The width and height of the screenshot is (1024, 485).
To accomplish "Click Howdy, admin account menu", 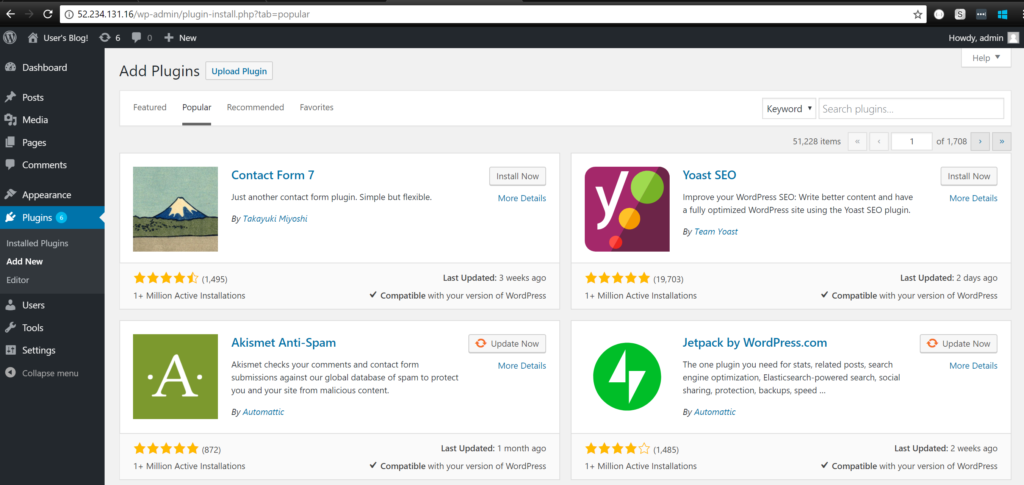I will point(983,38).
